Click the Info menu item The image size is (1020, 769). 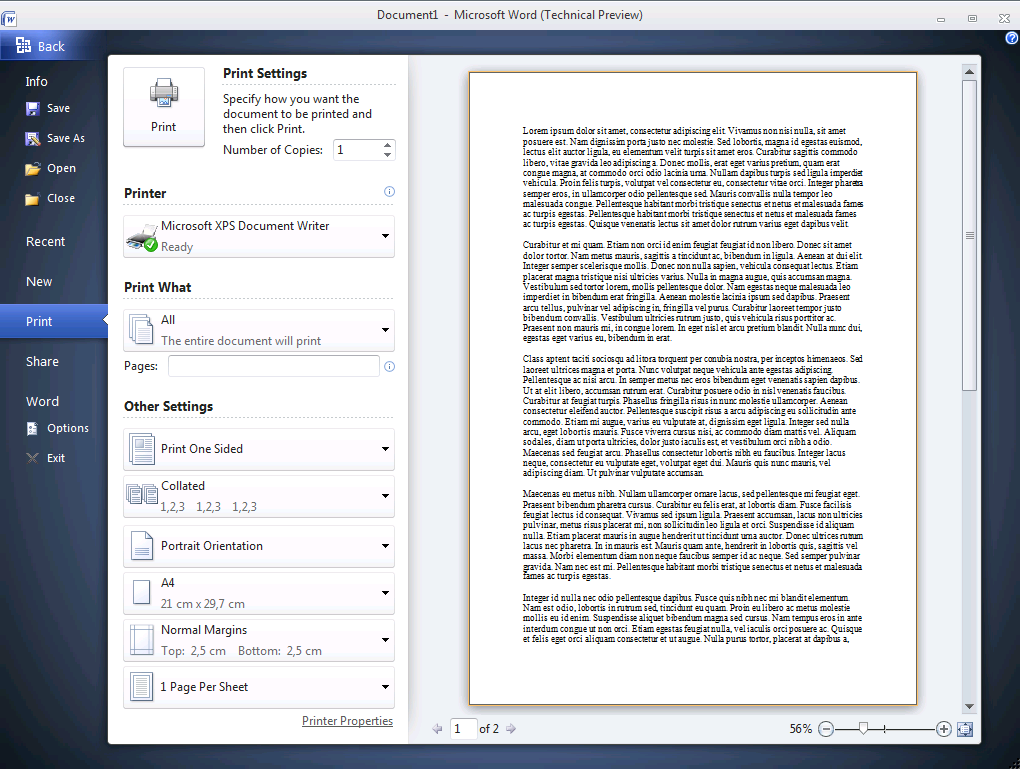36,81
